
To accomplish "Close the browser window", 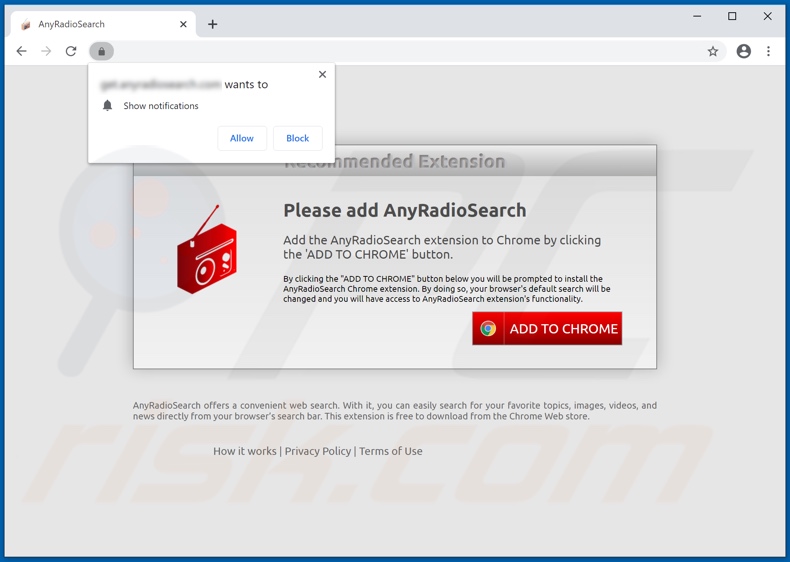I will pyautogui.click(x=767, y=16).
